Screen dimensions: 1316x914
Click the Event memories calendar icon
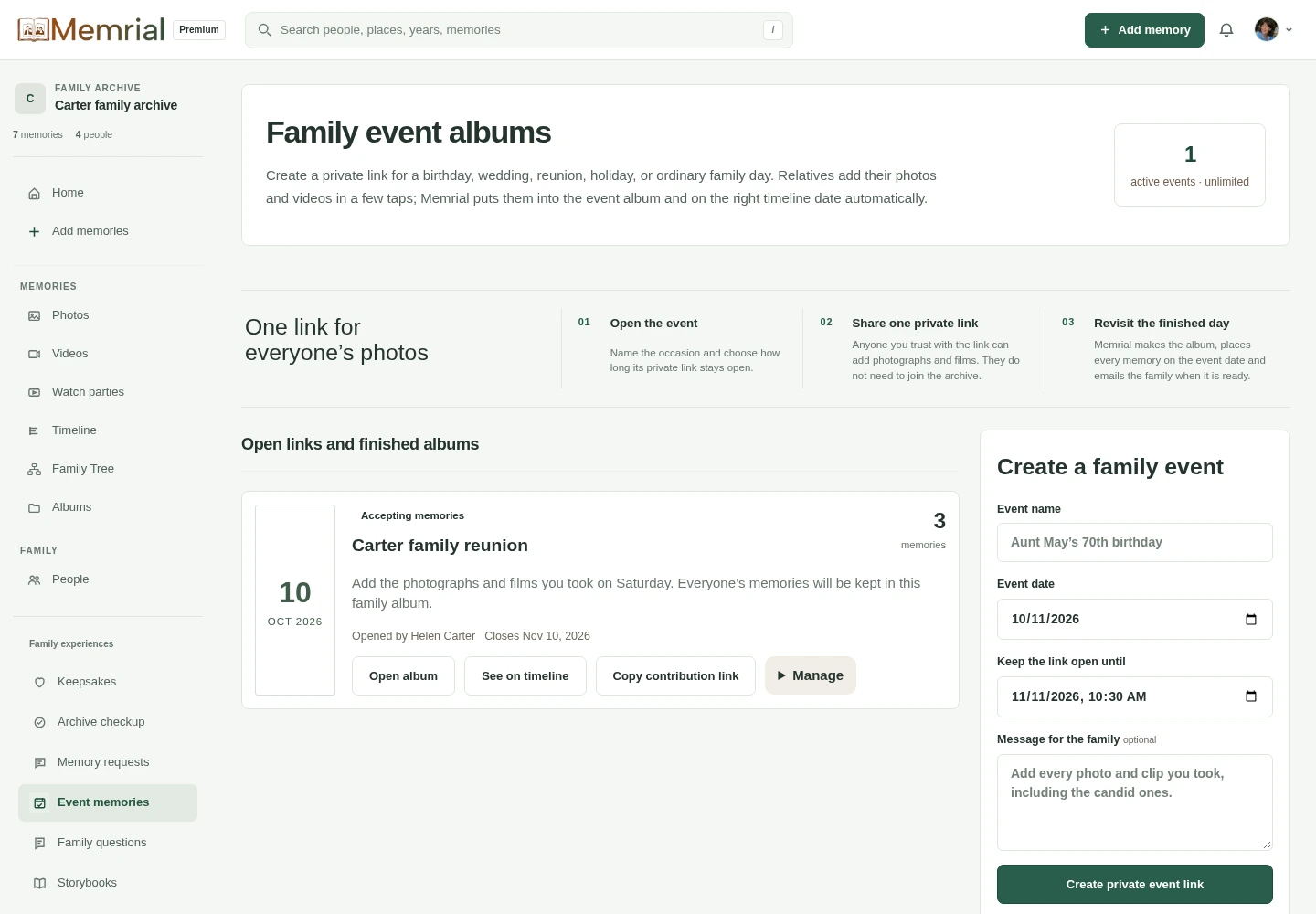39,802
